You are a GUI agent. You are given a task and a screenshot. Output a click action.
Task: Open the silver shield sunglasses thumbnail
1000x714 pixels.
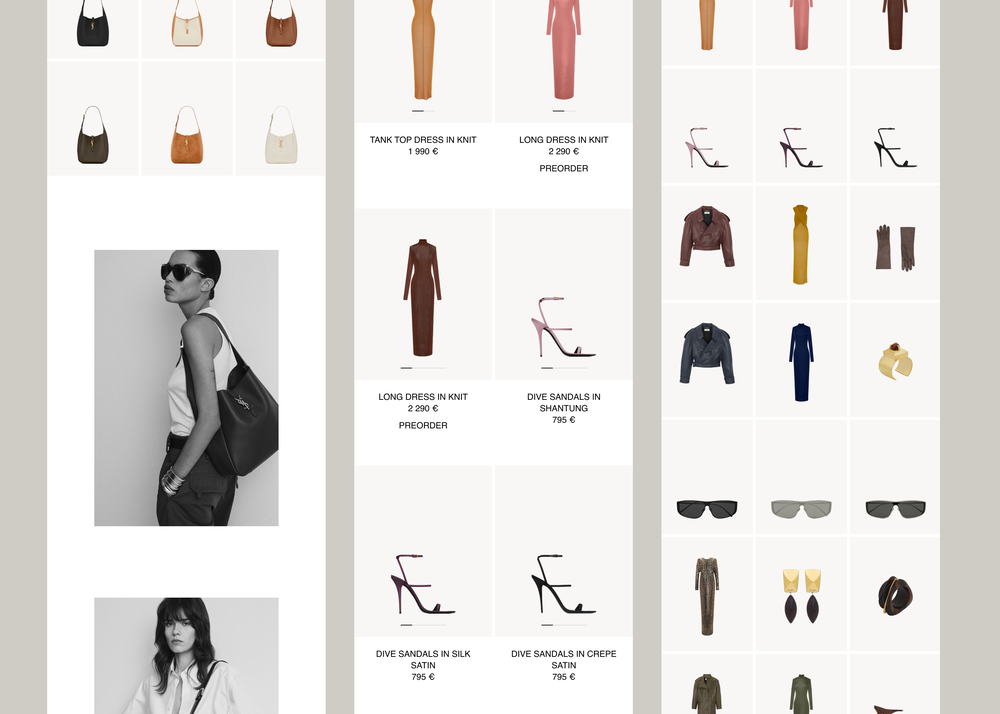tap(801, 509)
